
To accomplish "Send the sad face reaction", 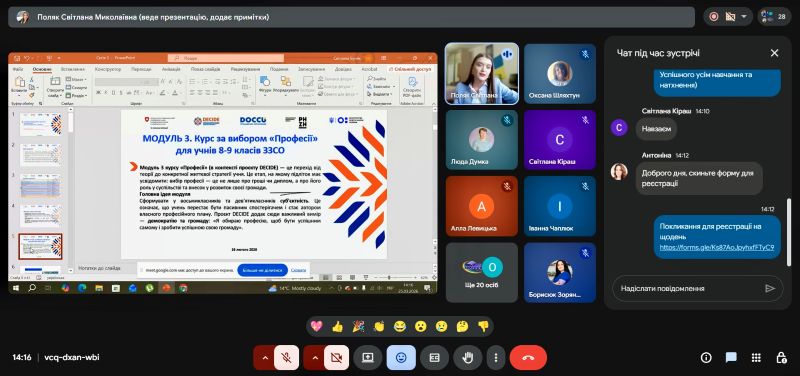I will [x=441, y=327].
